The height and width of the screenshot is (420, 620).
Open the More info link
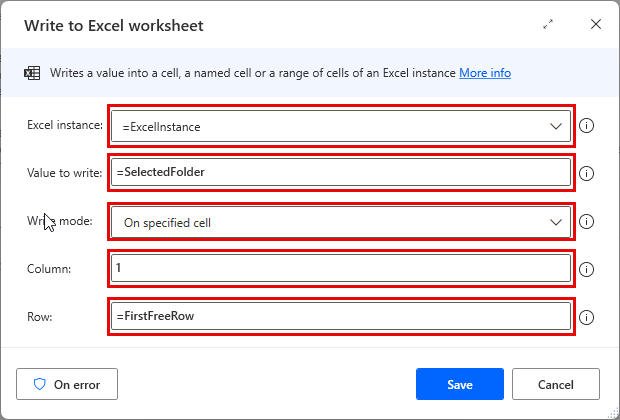click(x=485, y=73)
